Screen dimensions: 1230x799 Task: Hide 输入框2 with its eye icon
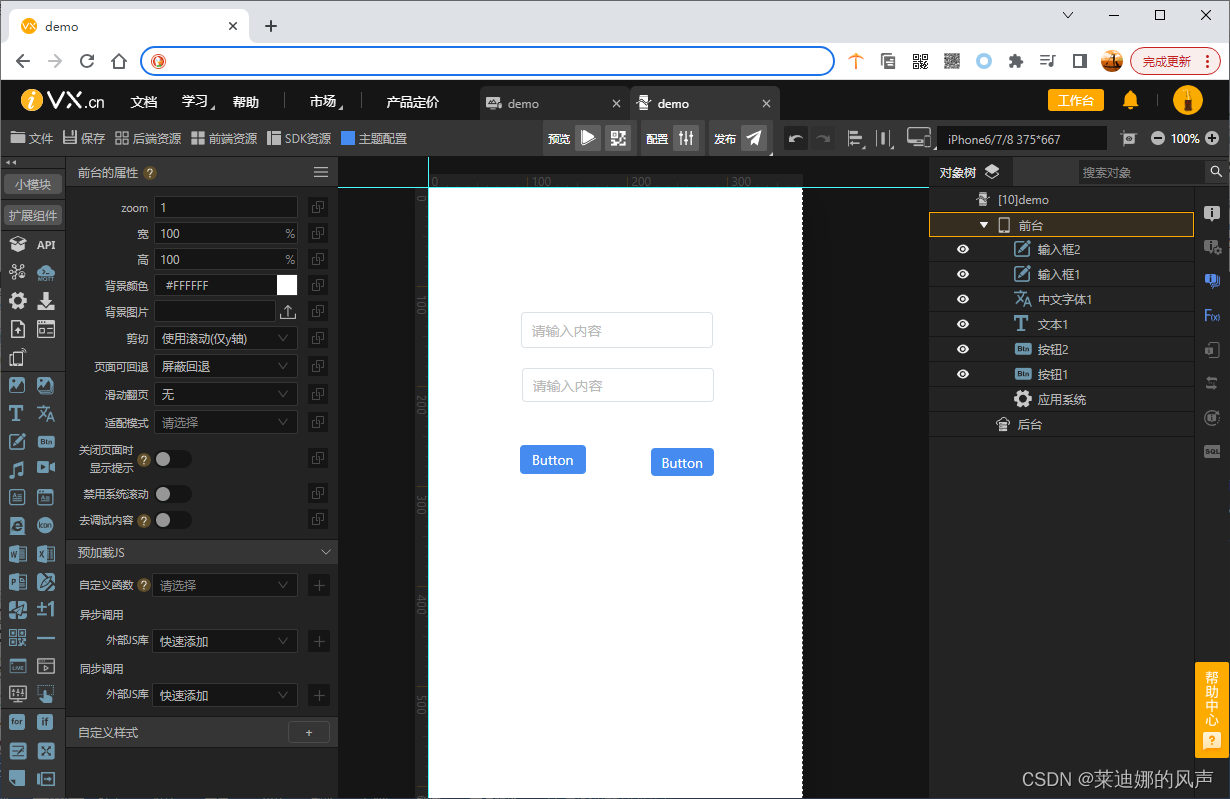pos(963,249)
